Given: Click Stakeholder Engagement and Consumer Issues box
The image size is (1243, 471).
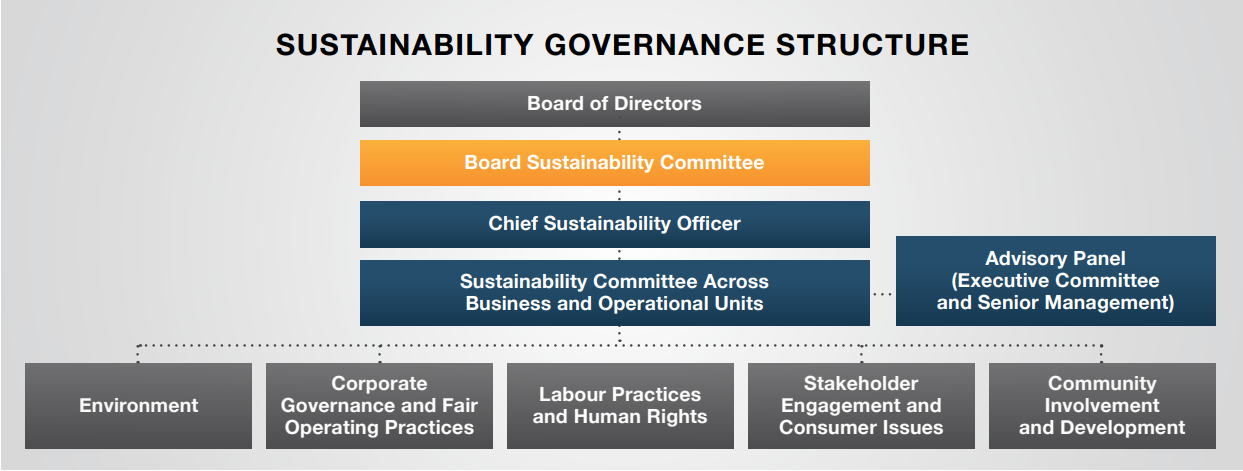Looking at the screenshot, I should coord(861,405).
